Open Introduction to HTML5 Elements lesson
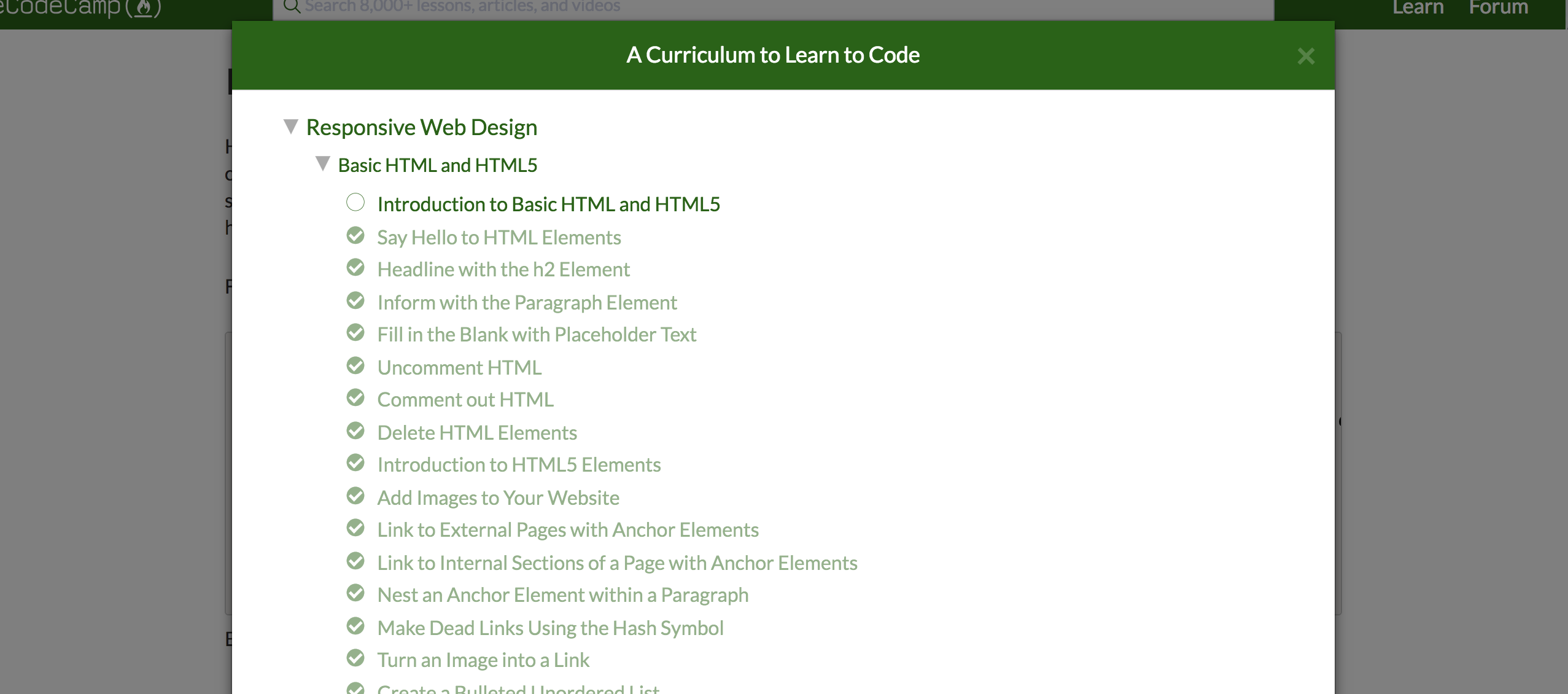 point(519,464)
